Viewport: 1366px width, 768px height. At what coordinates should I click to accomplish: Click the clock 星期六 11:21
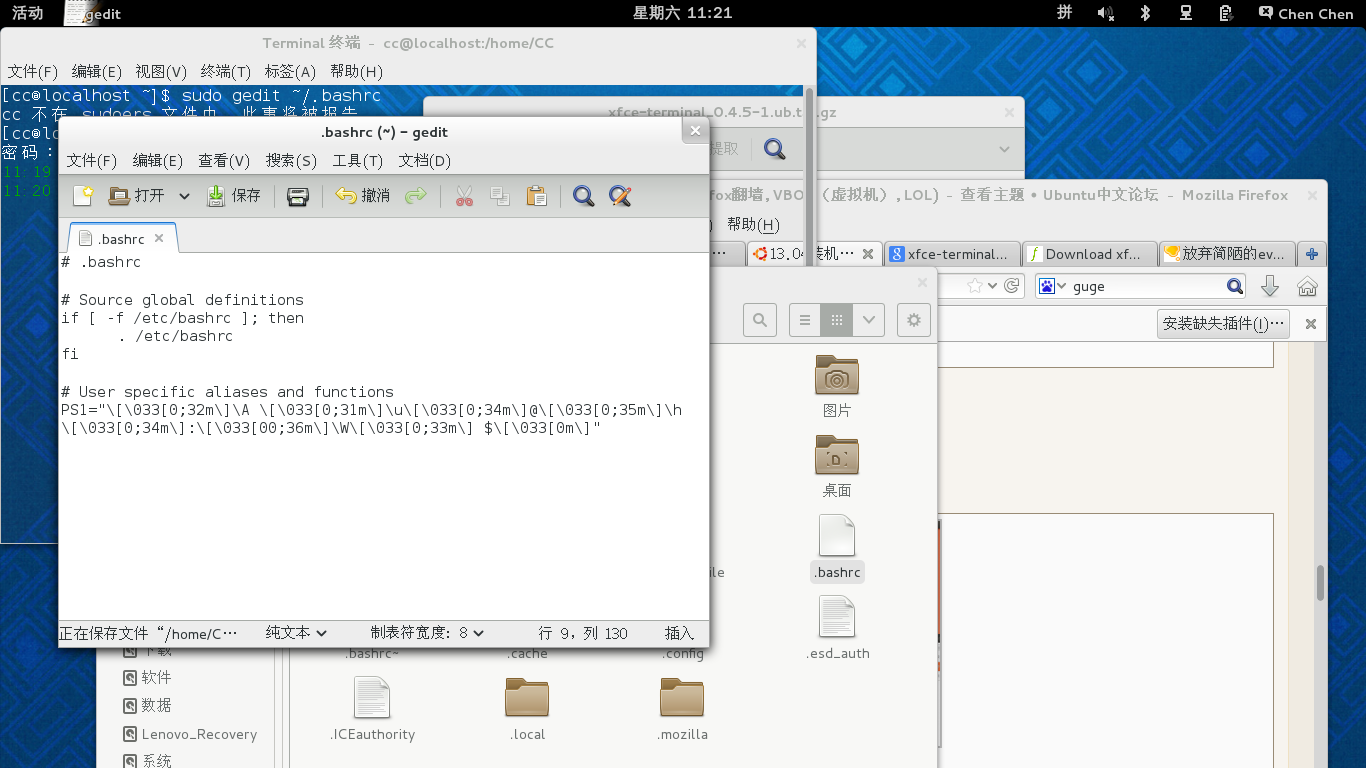(x=683, y=13)
